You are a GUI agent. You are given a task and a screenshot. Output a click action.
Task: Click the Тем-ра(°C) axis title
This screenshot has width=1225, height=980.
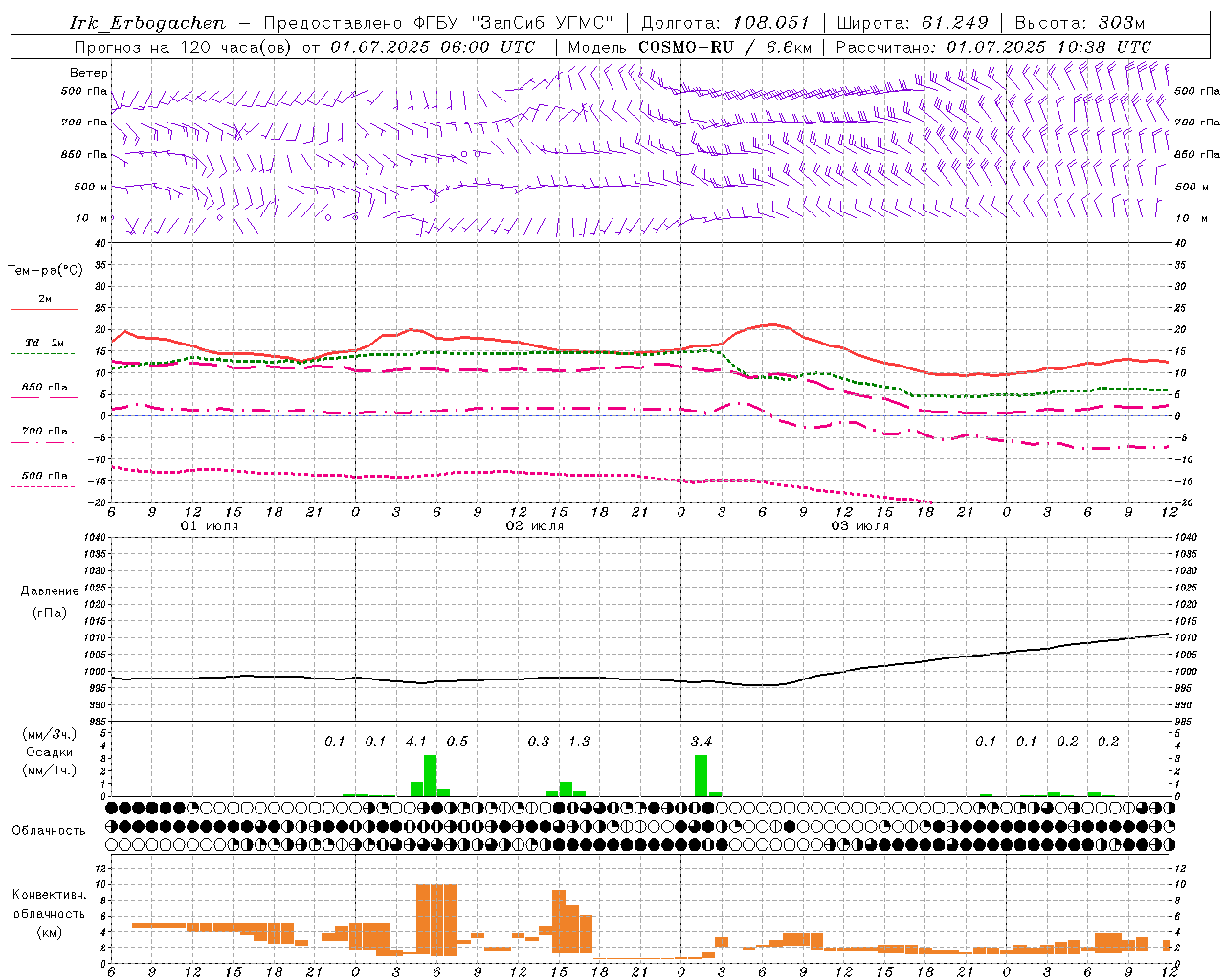coord(45,271)
